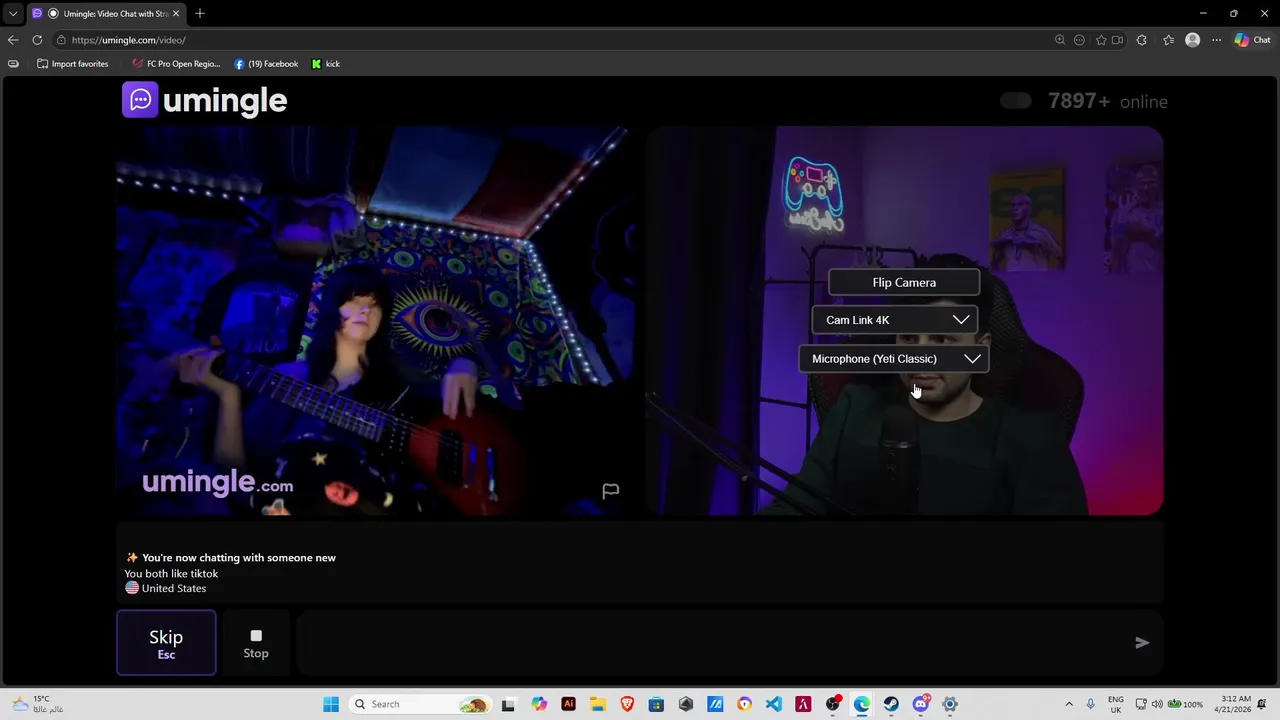This screenshot has height=720, width=1280.
Task: Open the browser extensions puzzle icon
Action: point(1141,40)
